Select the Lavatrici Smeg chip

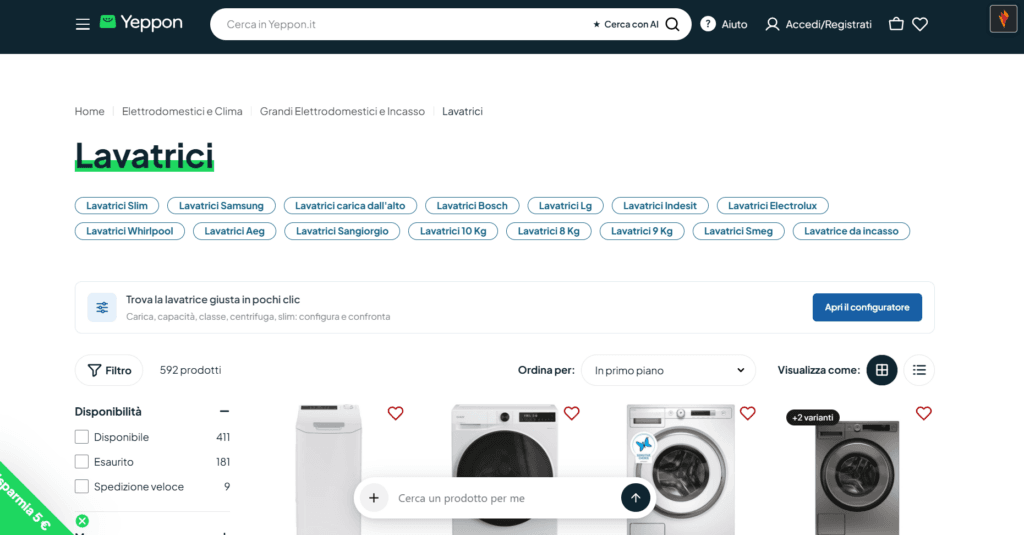(x=739, y=231)
